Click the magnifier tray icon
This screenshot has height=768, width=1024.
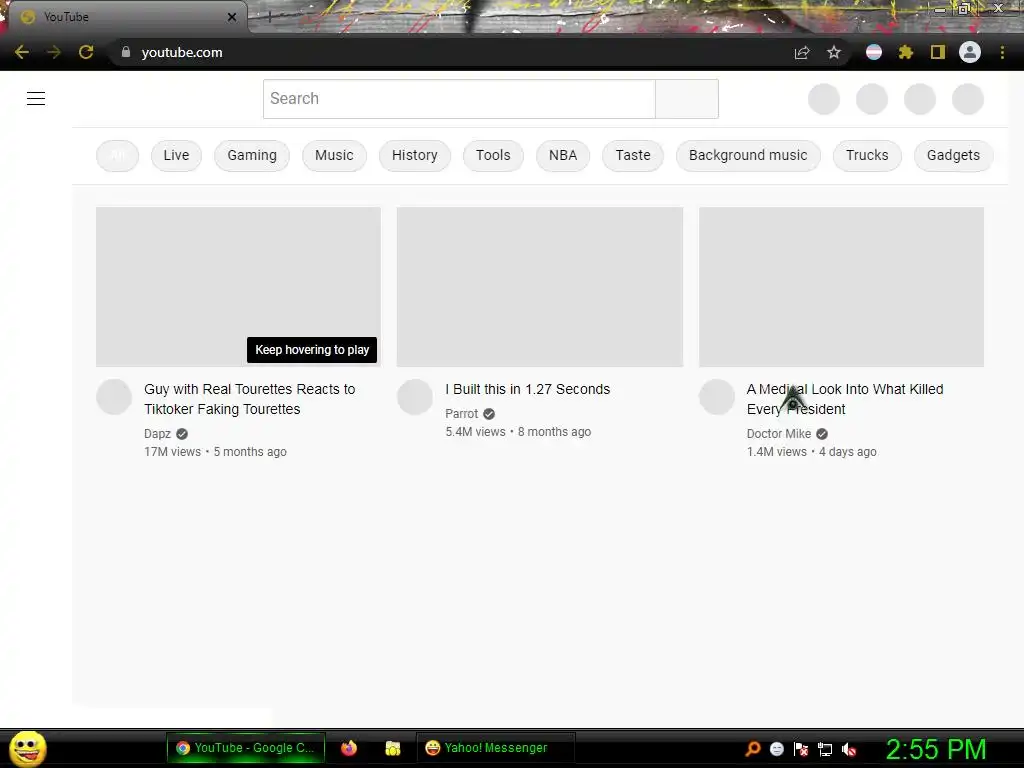pos(753,749)
